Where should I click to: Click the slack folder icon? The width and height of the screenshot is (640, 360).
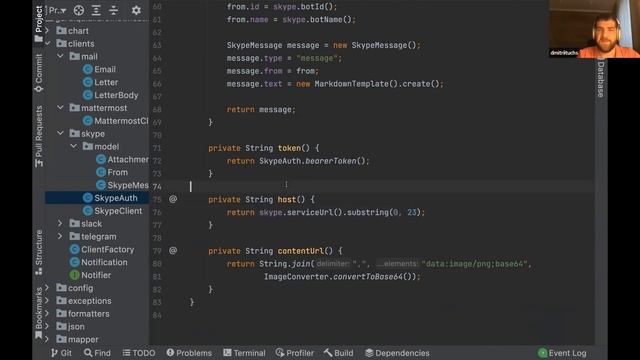(75, 224)
